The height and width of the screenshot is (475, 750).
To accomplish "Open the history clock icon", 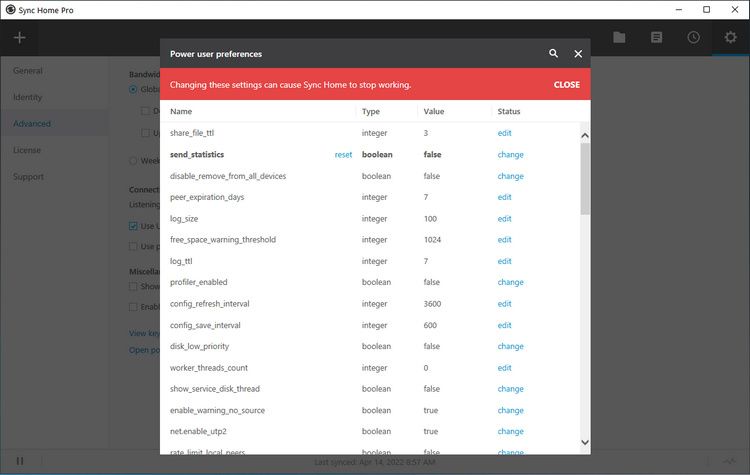I will pos(693,38).
